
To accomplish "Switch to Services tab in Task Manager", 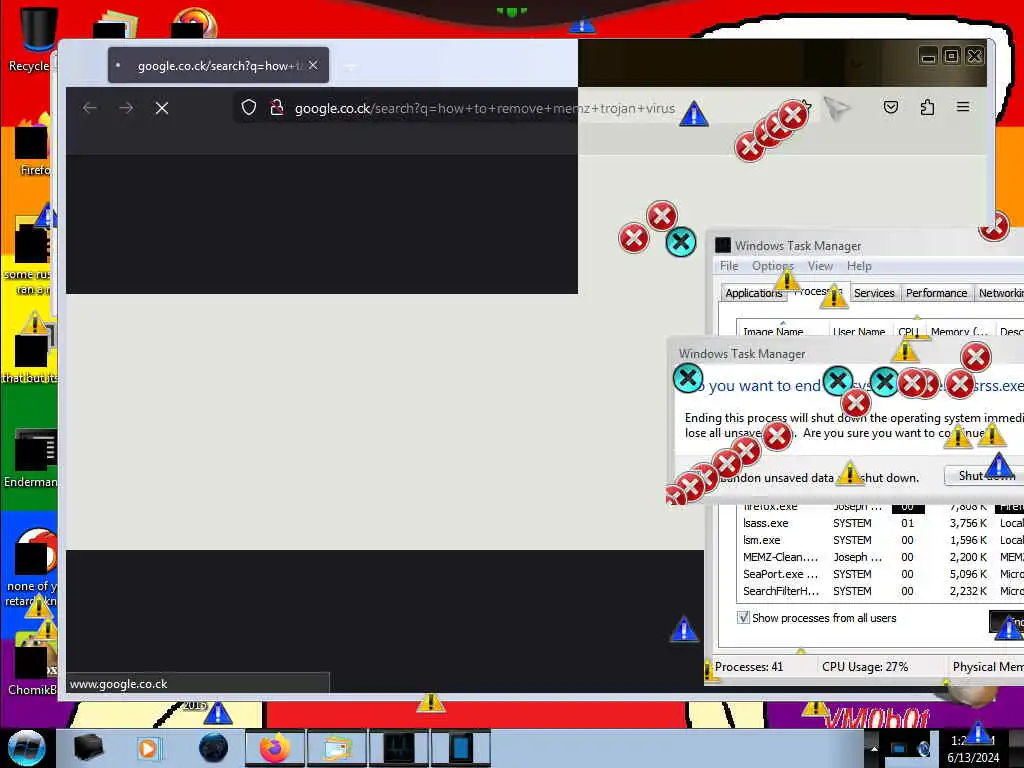I will [874, 293].
